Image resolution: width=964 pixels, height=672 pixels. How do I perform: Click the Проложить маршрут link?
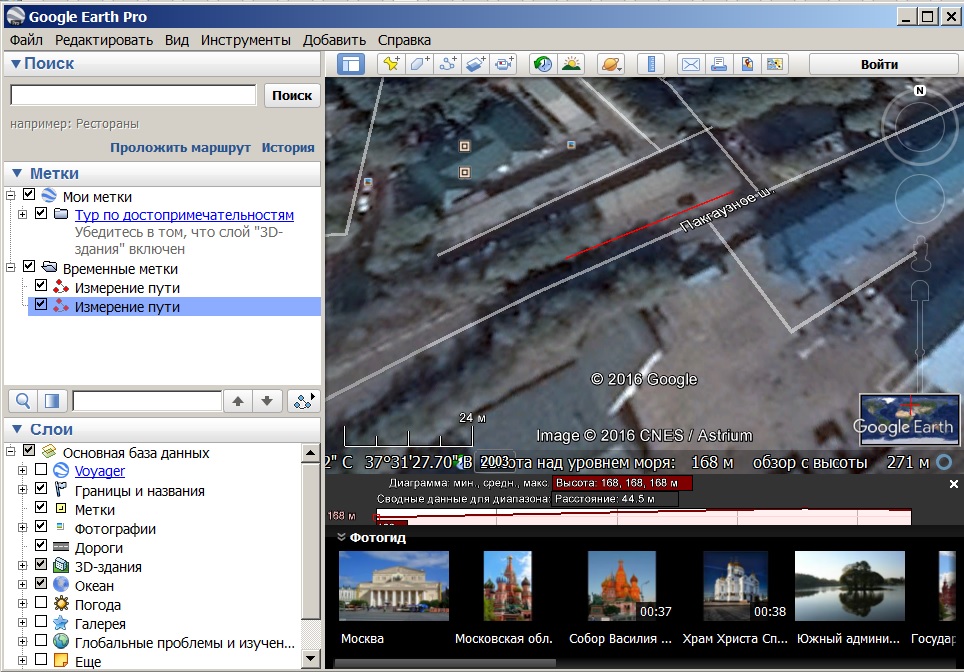point(180,147)
